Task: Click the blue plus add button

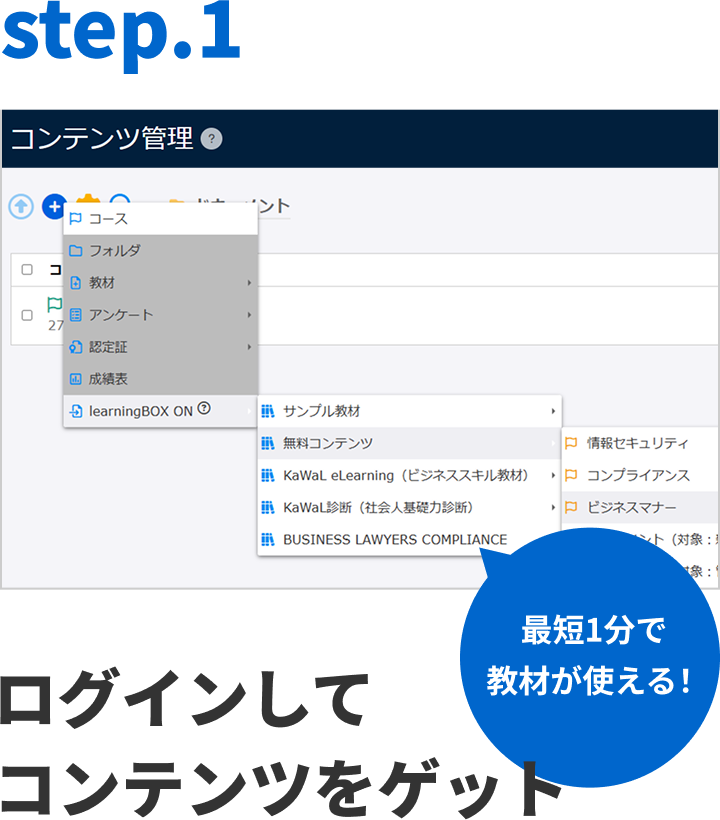Action: coord(54,206)
